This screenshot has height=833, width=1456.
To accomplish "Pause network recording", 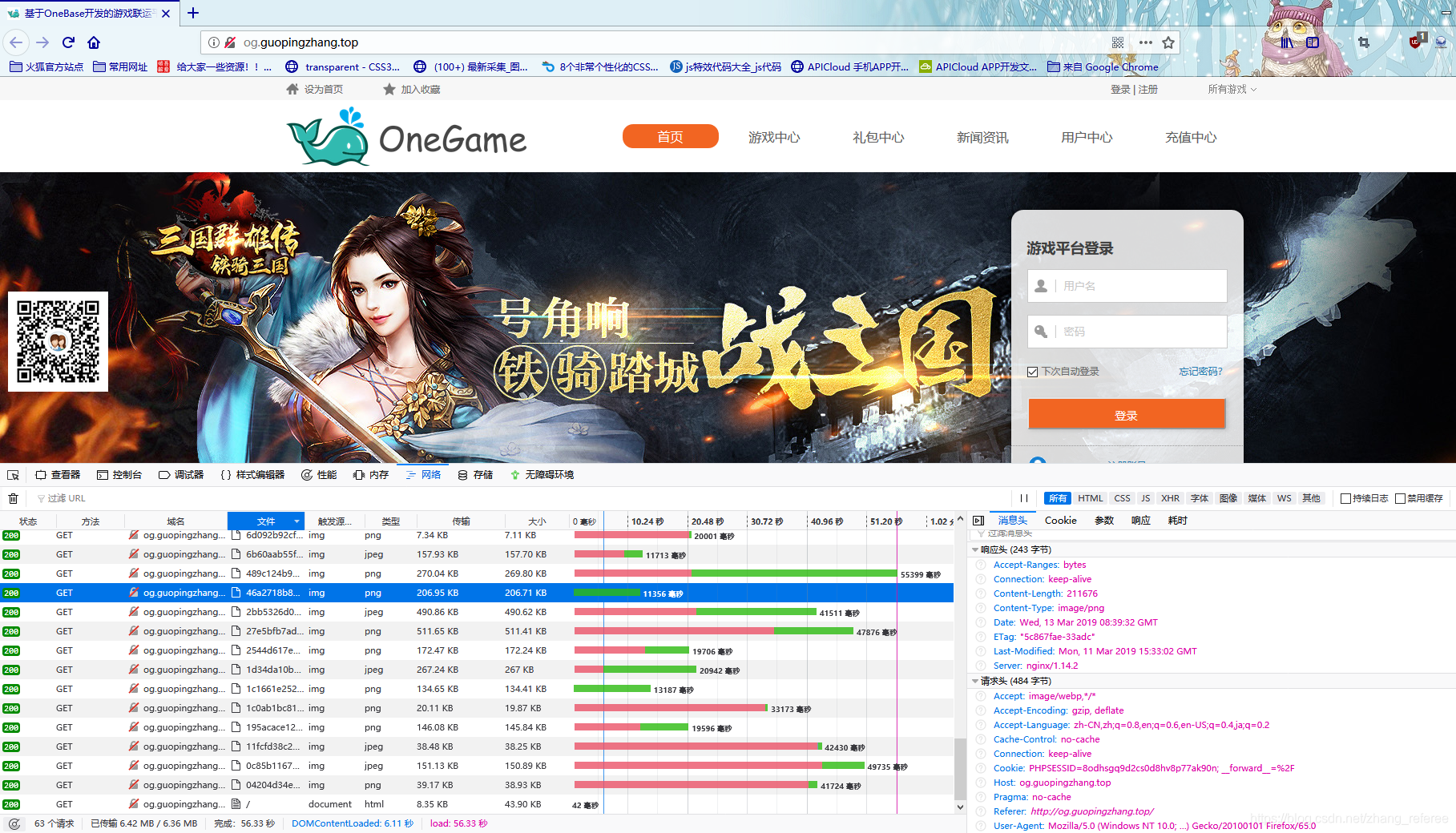I will (1024, 498).
